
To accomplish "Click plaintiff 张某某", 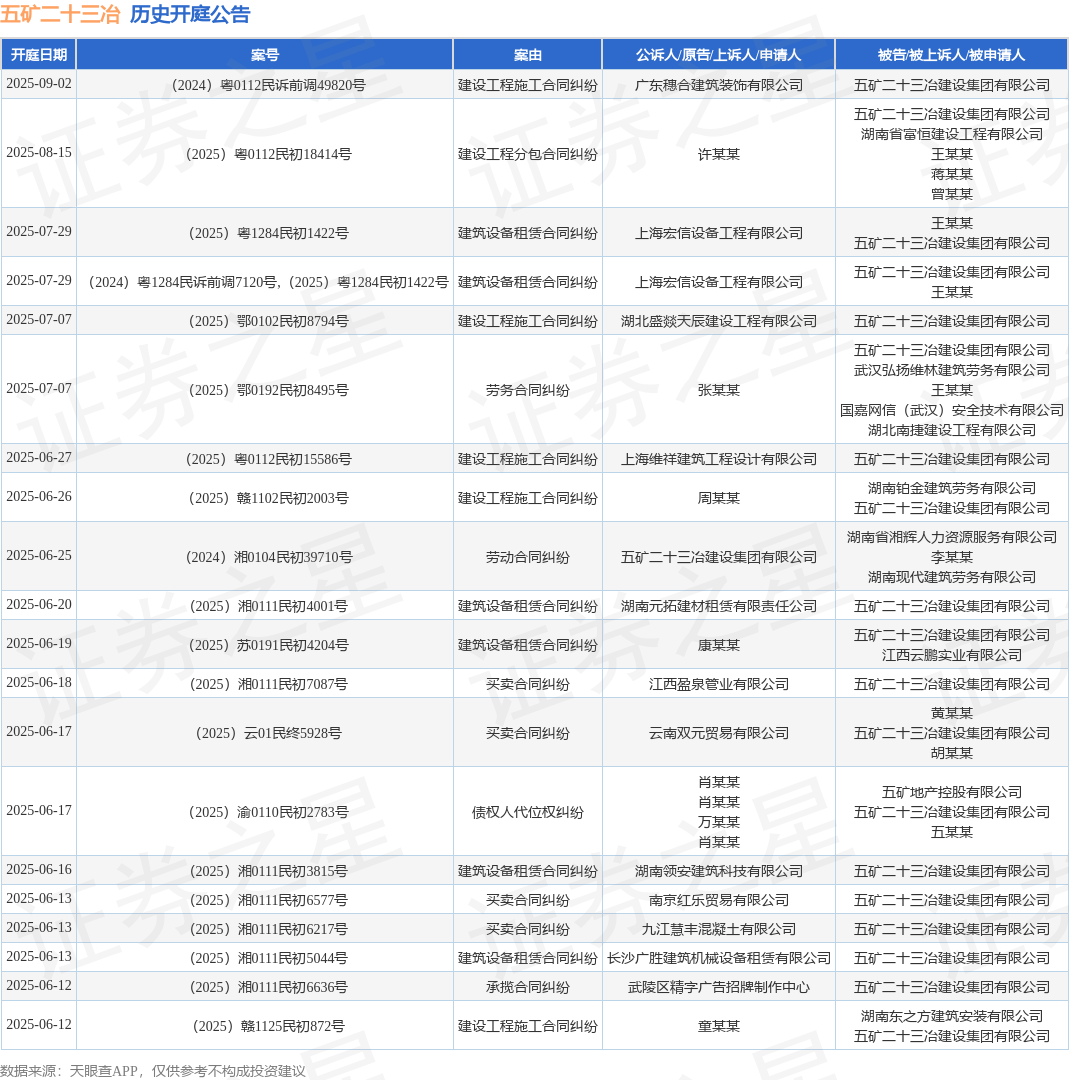I will [718, 391].
